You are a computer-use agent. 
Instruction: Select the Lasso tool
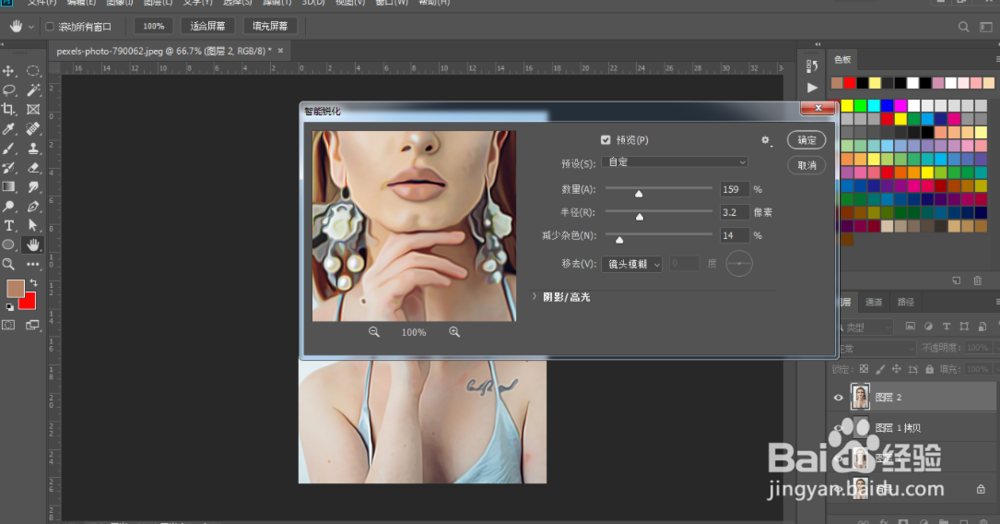click(x=9, y=90)
